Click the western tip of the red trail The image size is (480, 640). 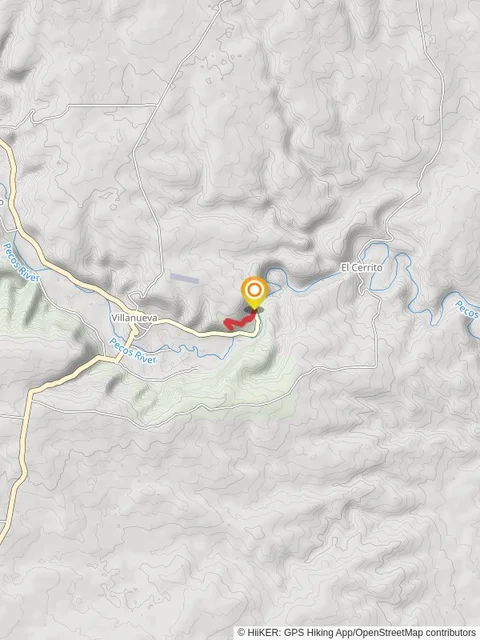pos(226,323)
